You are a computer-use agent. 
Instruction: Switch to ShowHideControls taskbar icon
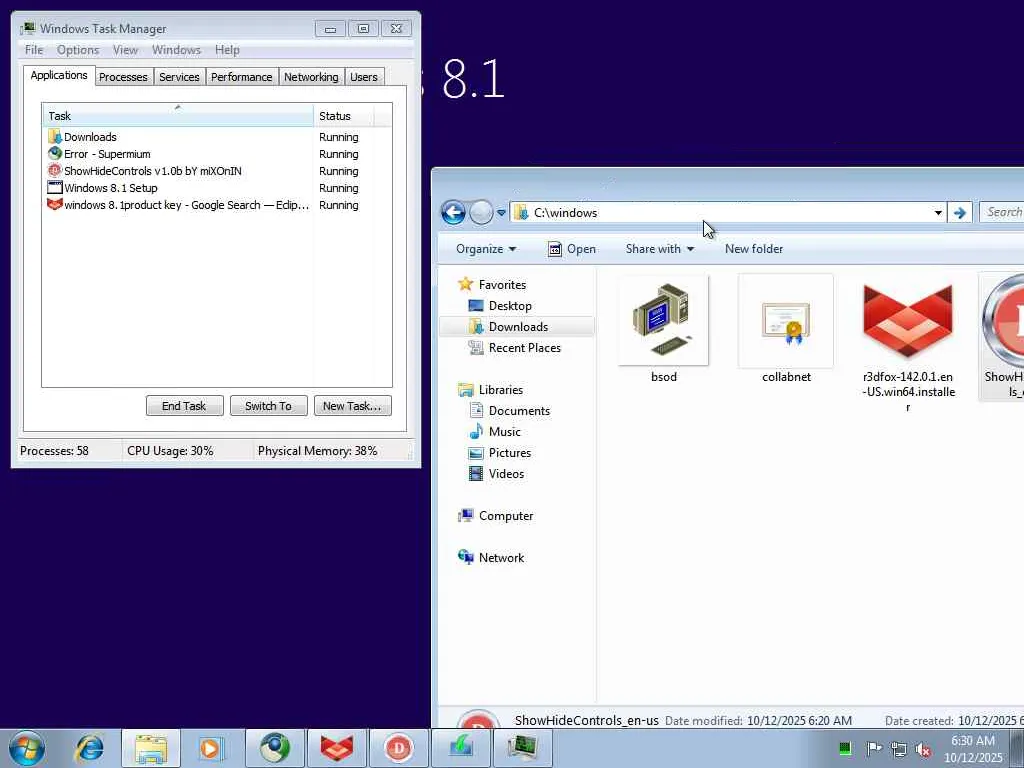coord(398,748)
